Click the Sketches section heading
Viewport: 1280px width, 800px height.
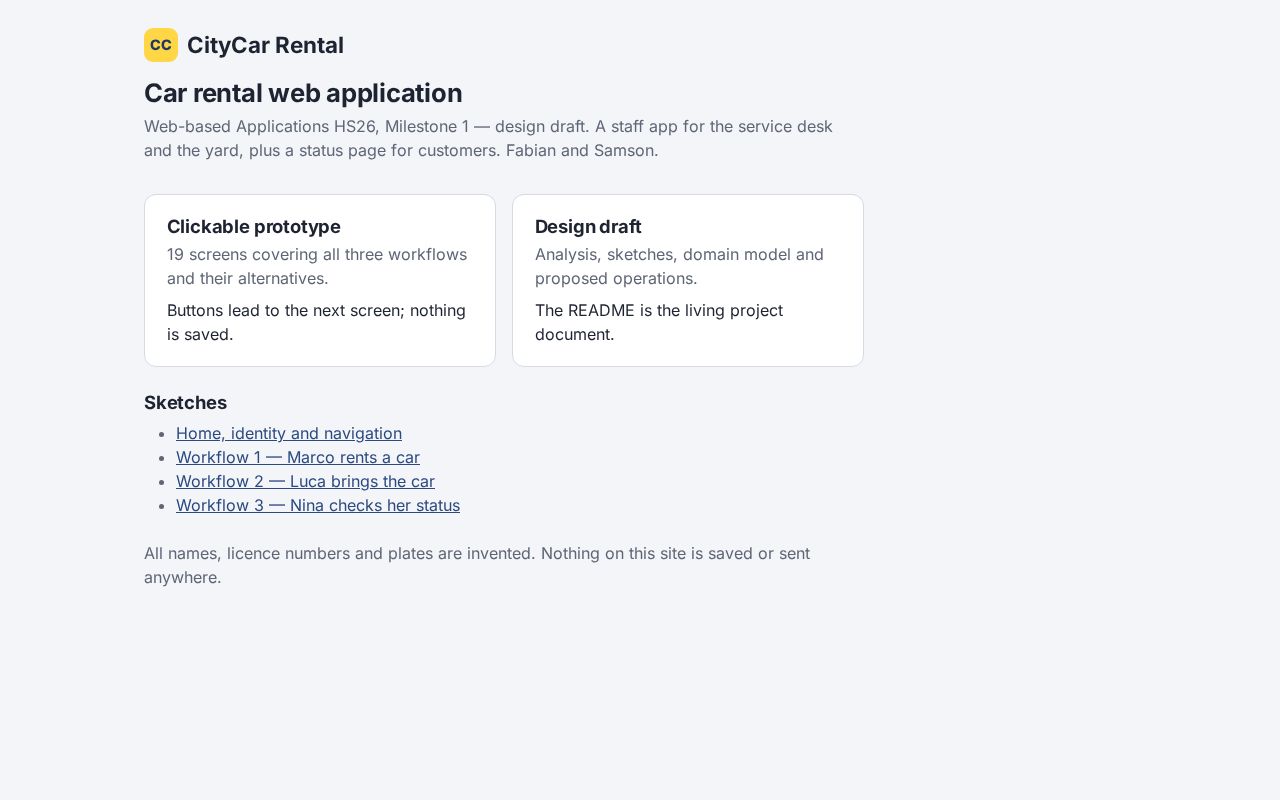point(185,402)
